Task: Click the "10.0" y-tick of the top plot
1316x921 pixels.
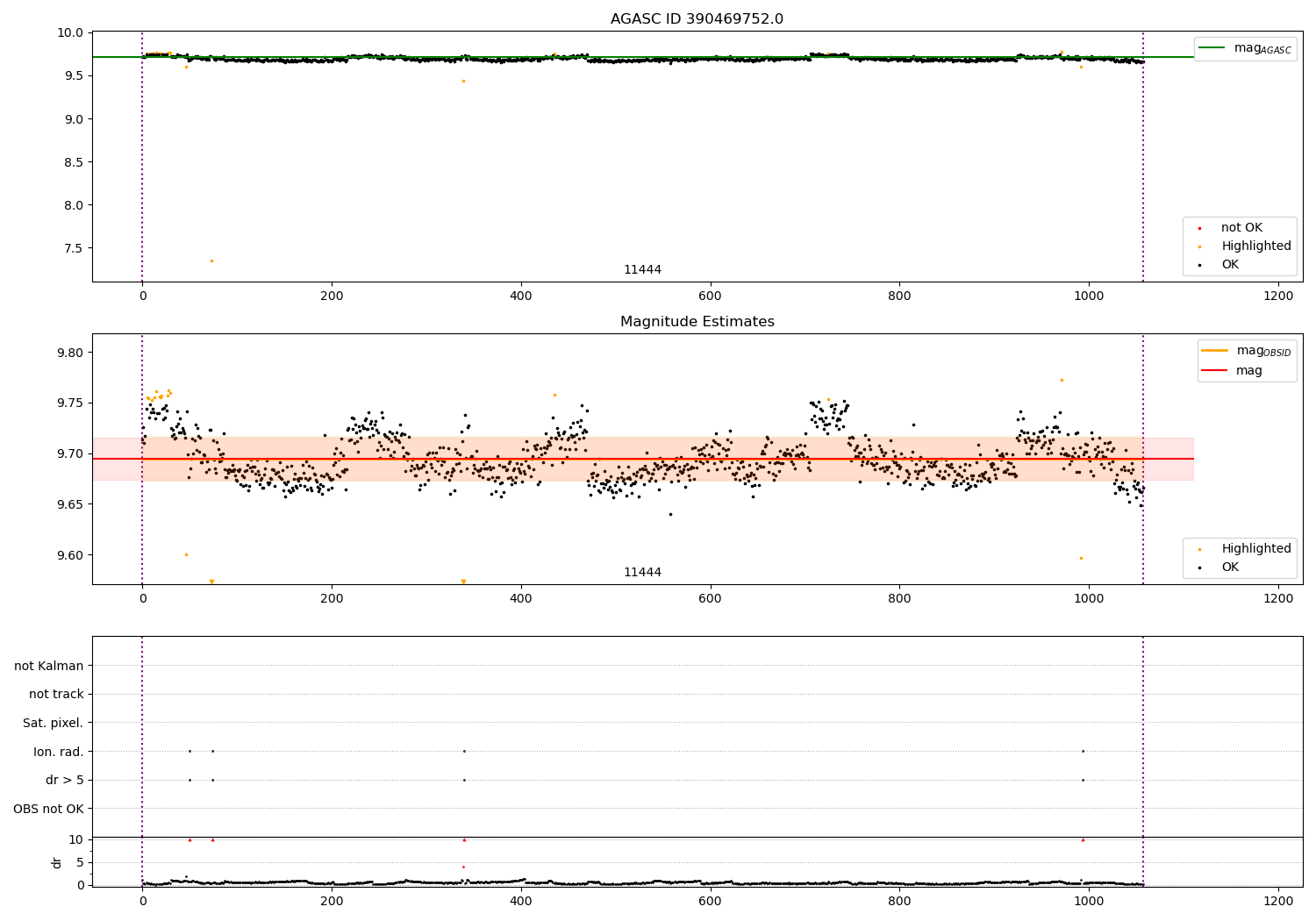Action: pos(71,33)
